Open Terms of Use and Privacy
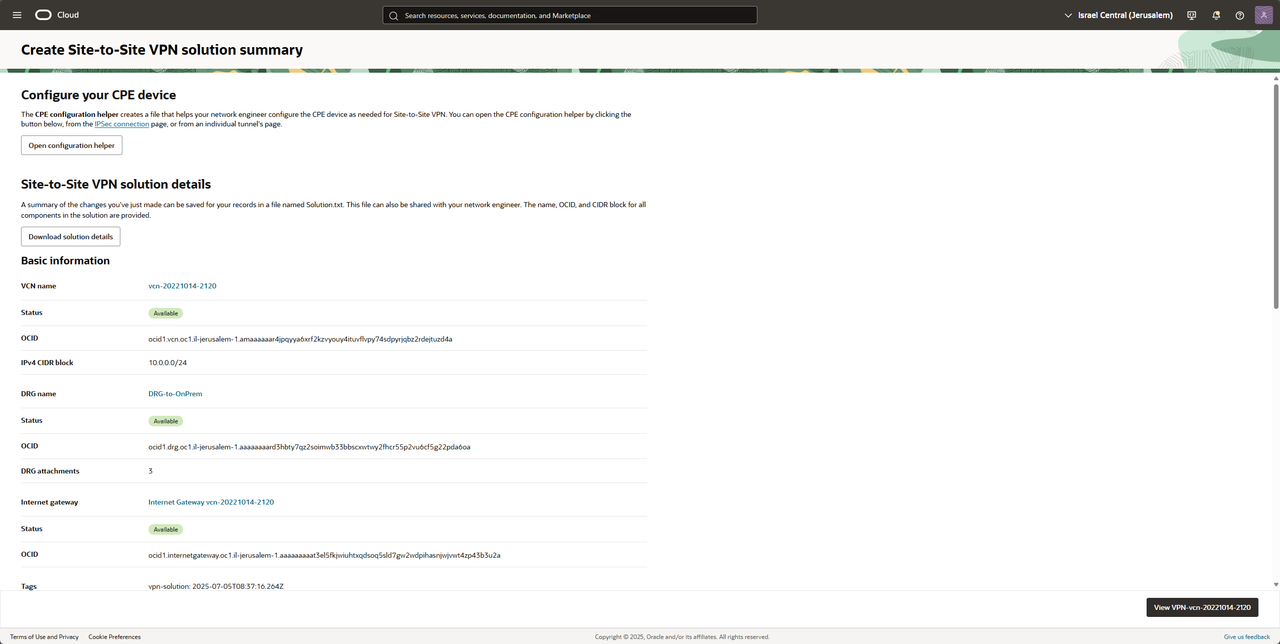The image size is (1280, 644). [x=44, y=637]
